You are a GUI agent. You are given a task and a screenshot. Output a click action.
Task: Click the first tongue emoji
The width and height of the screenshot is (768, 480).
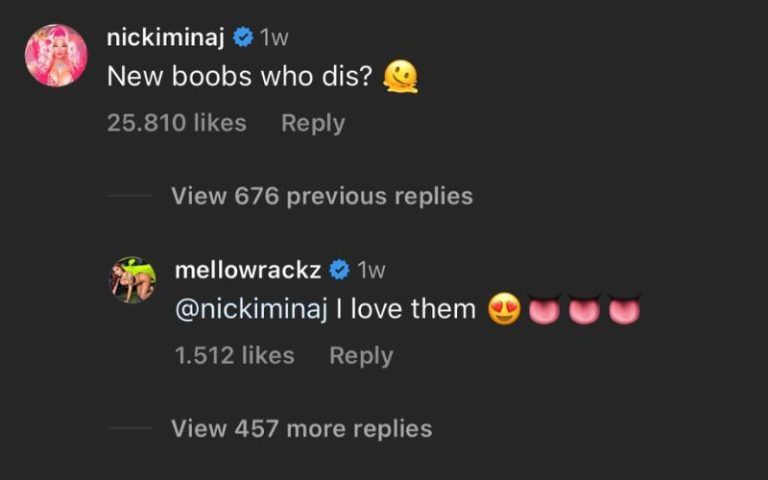(543, 310)
